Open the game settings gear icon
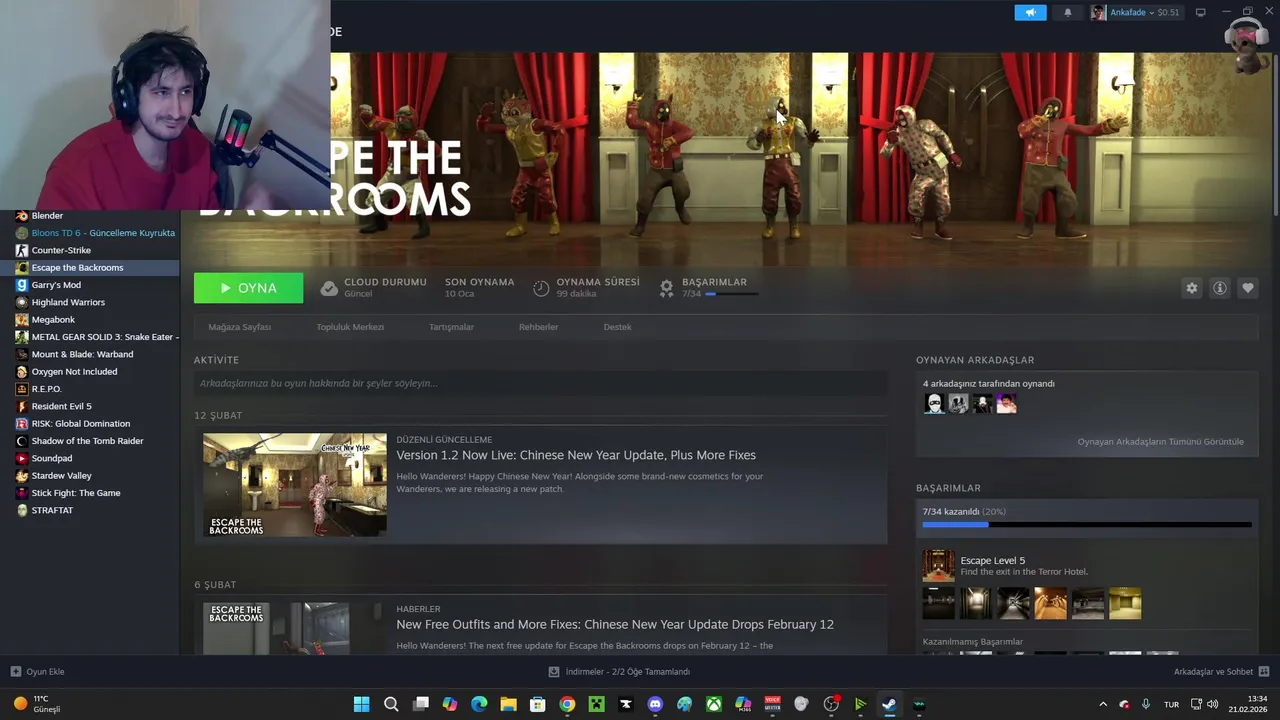Viewport: 1280px width, 720px height. point(1191,288)
